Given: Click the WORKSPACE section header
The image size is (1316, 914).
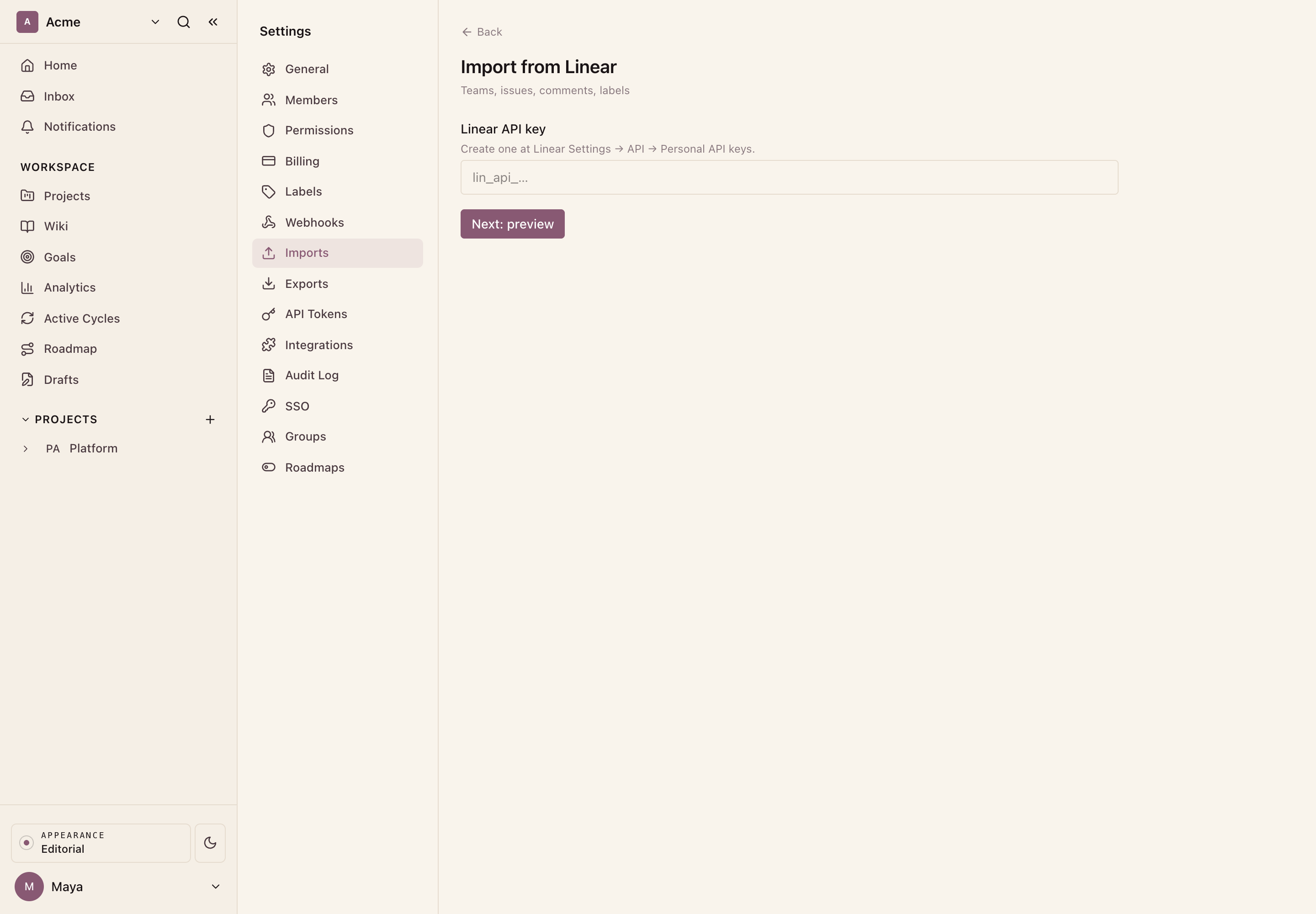Looking at the screenshot, I should (x=58, y=167).
